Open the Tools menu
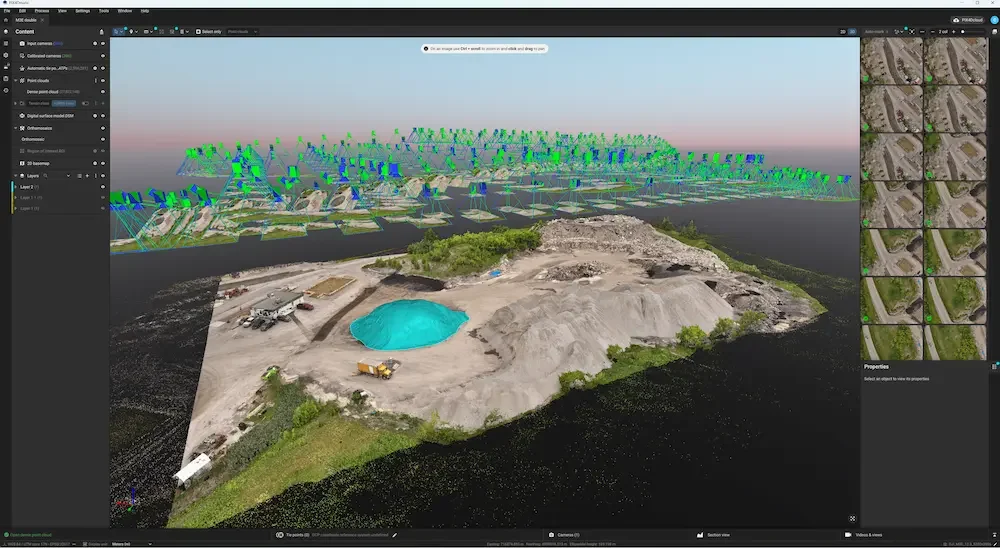The image size is (1000, 548). pos(104,11)
